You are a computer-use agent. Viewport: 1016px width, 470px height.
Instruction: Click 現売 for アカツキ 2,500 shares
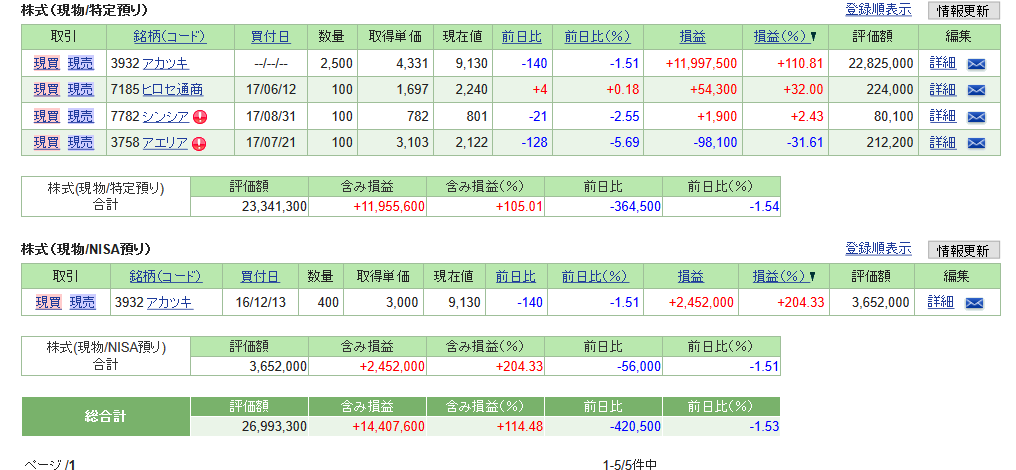(80, 63)
